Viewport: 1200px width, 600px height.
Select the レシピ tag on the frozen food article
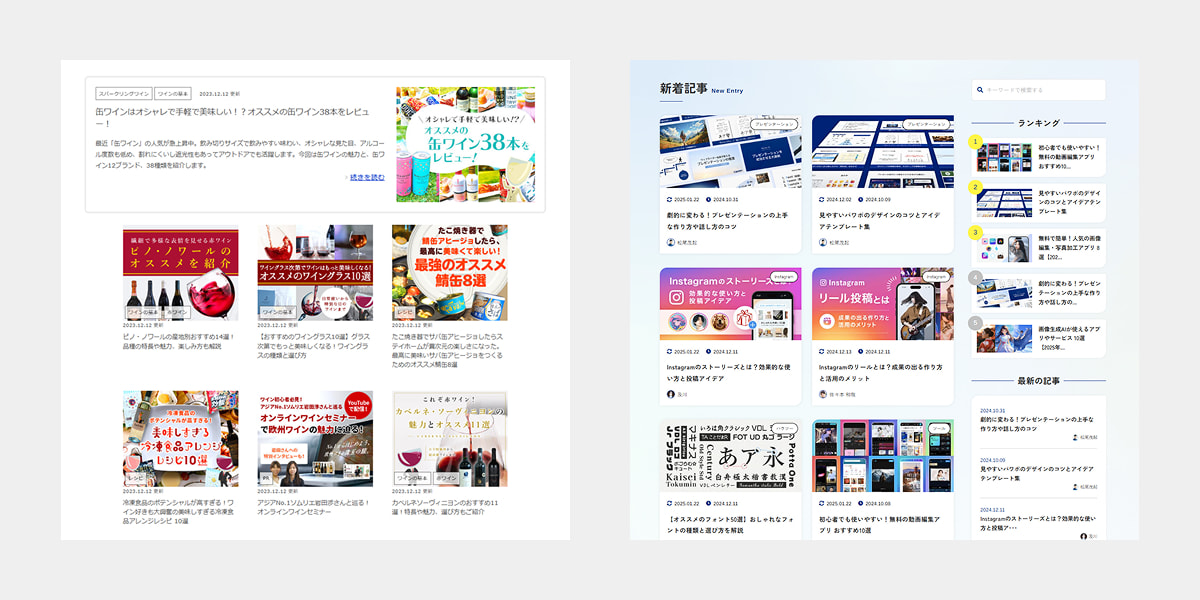pos(134,478)
